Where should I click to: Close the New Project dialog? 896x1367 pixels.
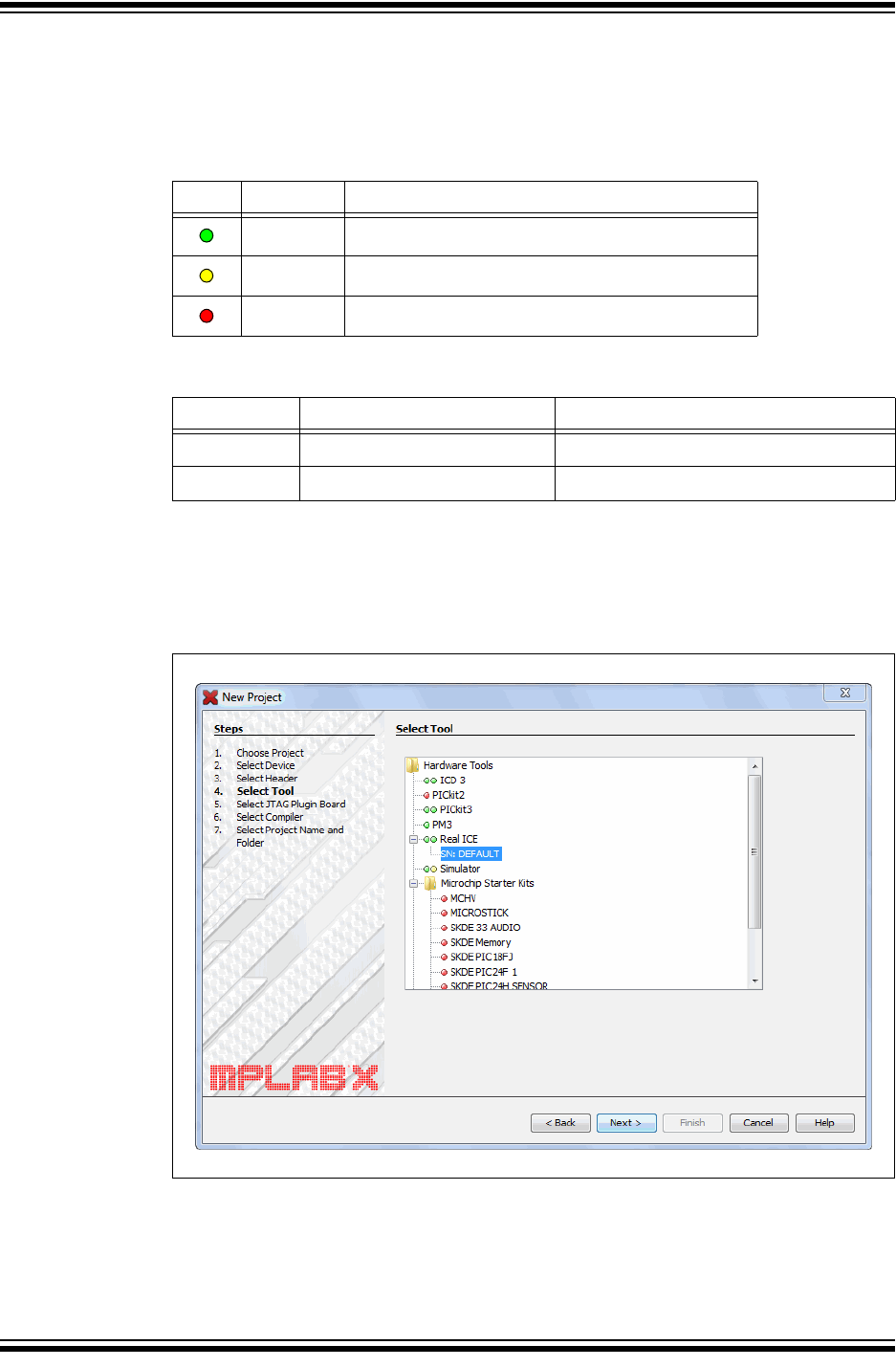845,693
